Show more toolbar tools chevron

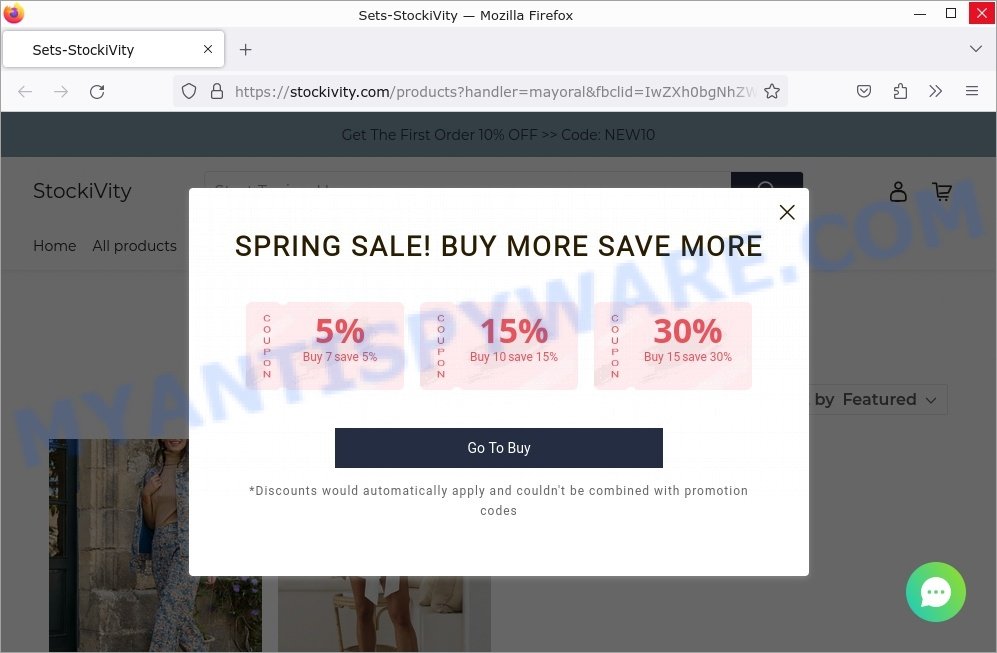click(x=935, y=91)
